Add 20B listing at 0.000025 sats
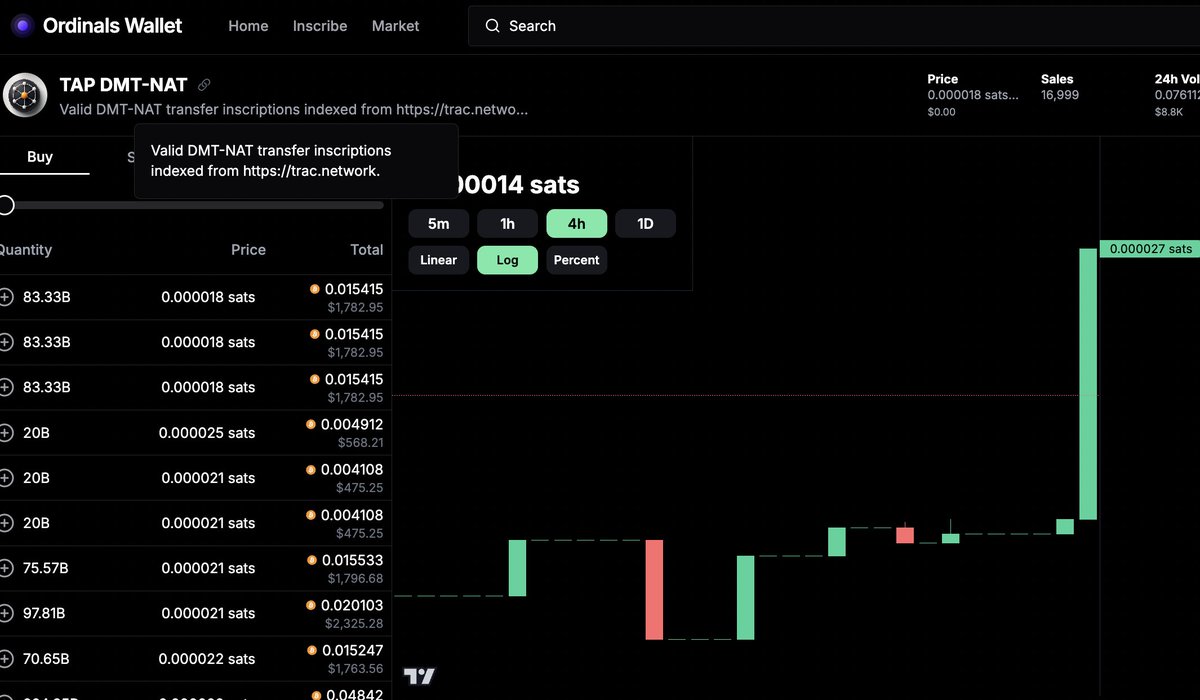 point(6,433)
